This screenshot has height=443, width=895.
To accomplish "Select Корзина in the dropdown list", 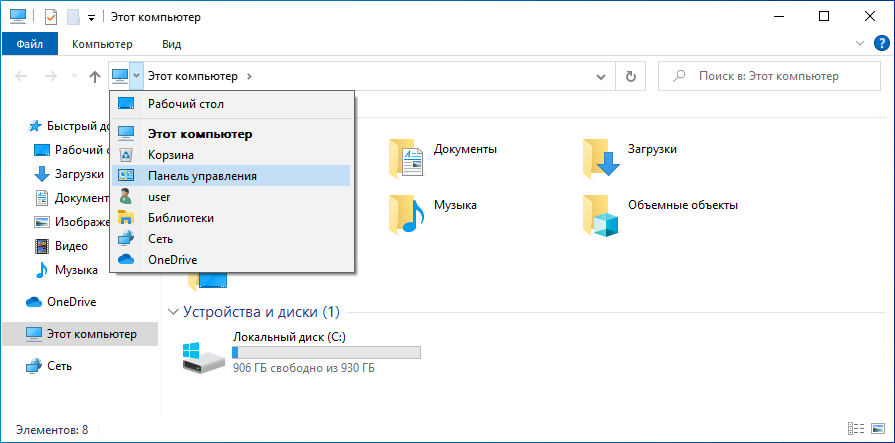I will pos(170,155).
